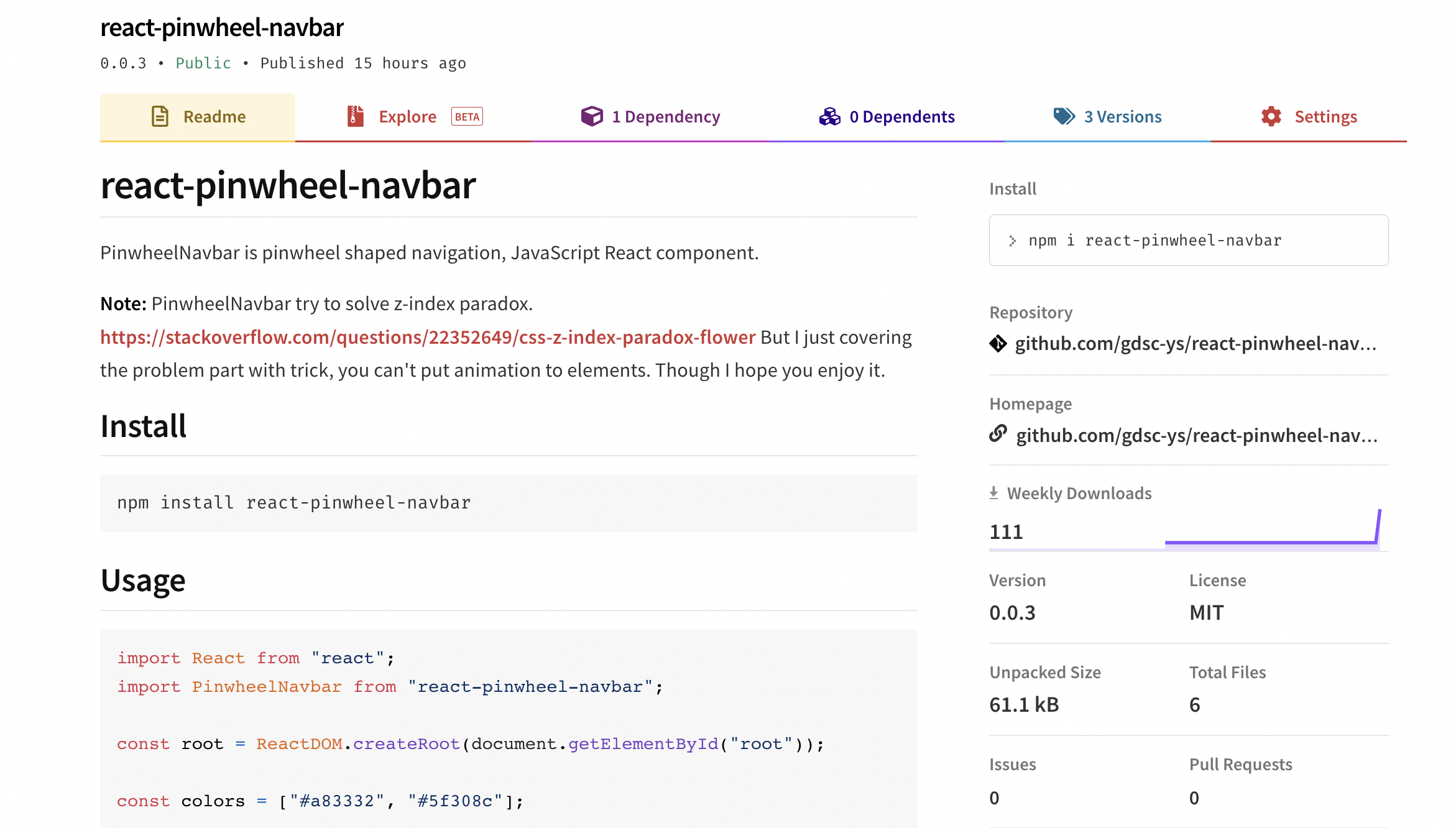
Task: View the 0 Dependents tab
Action: (887, 117)
